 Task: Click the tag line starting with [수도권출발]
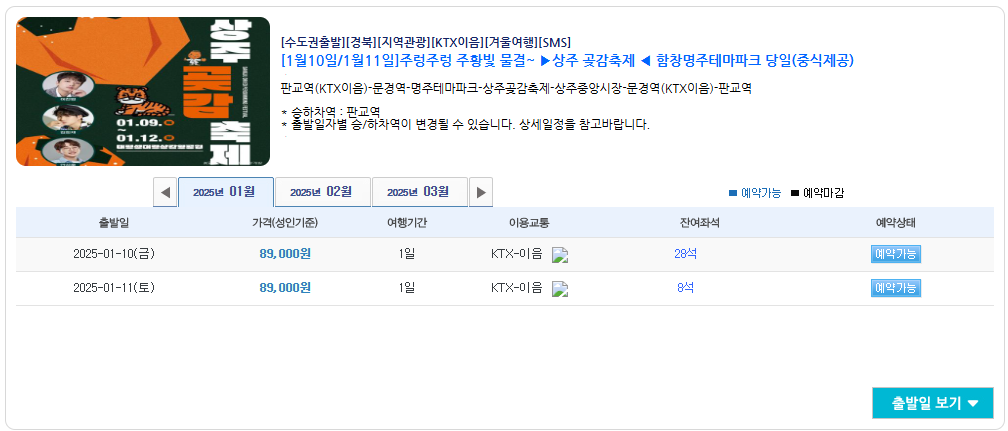click(426, 42)
